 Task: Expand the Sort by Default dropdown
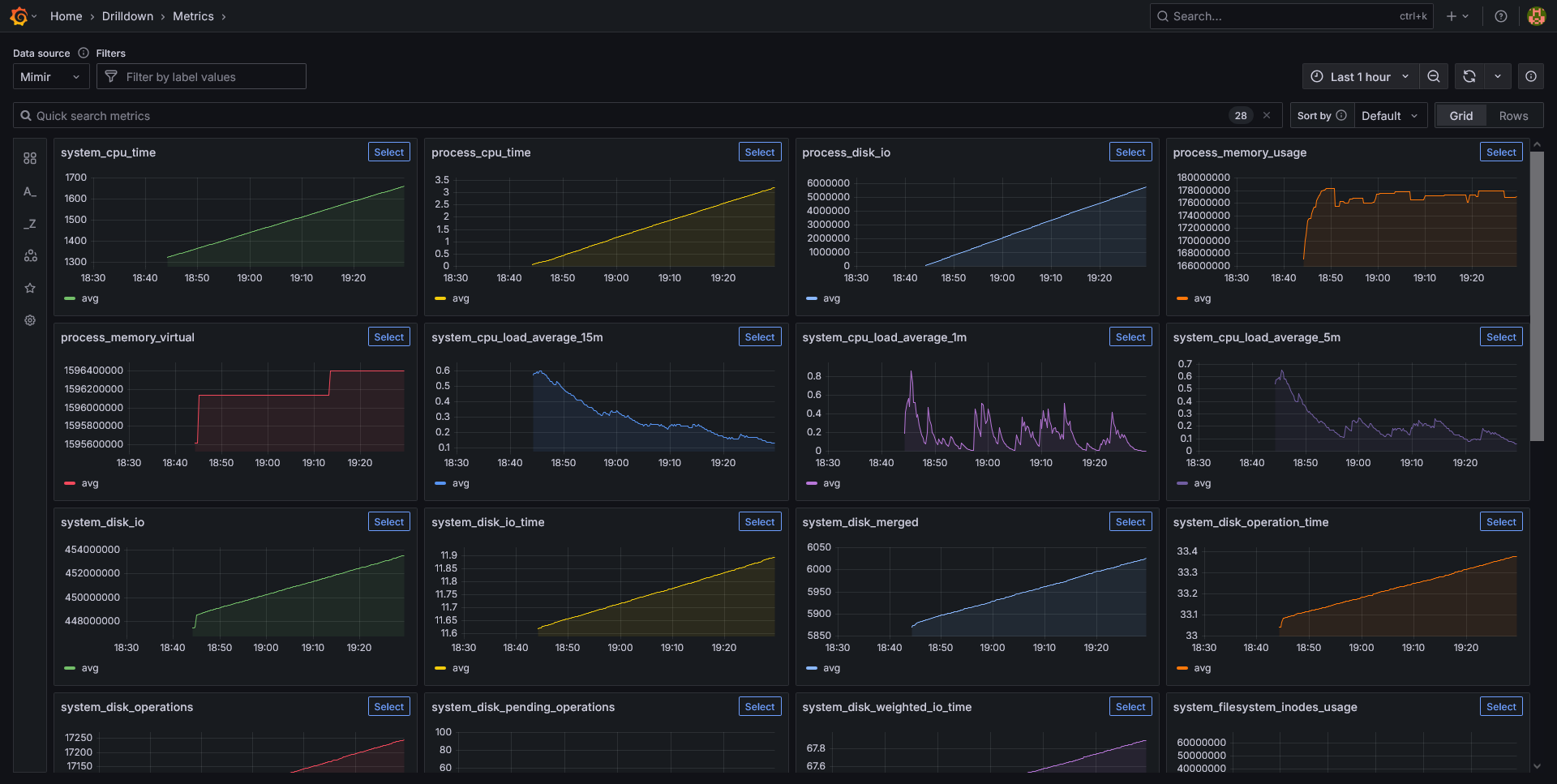[x=1389, y=116]
